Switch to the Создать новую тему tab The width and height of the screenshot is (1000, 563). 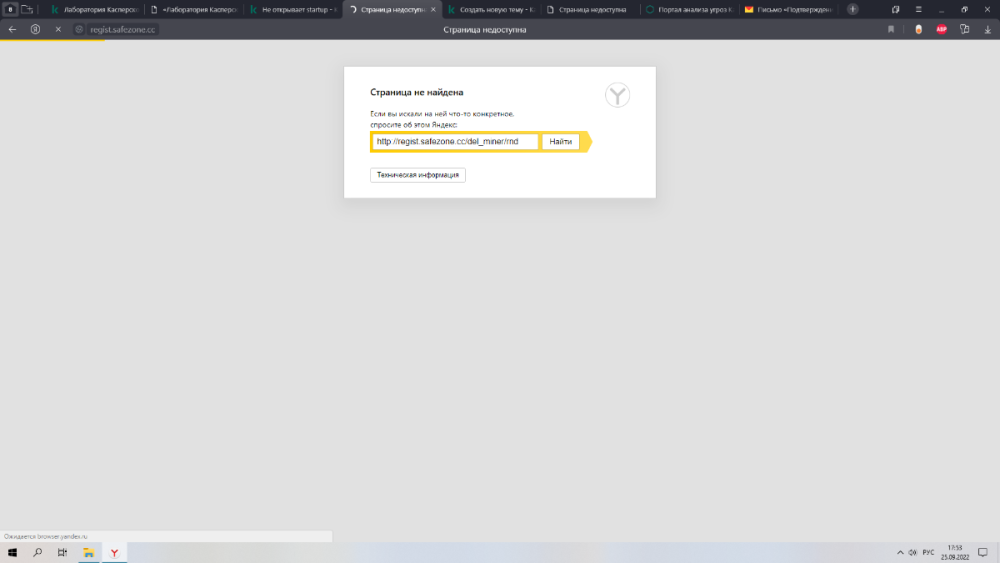click(491, 10)
